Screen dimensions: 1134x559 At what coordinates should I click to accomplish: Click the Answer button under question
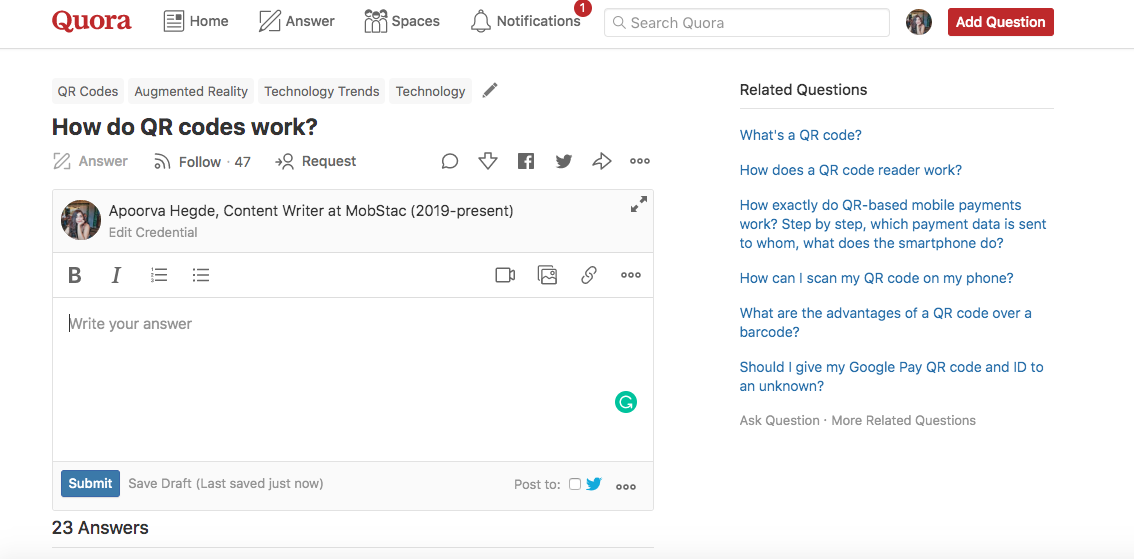click(x=90, y=161)
